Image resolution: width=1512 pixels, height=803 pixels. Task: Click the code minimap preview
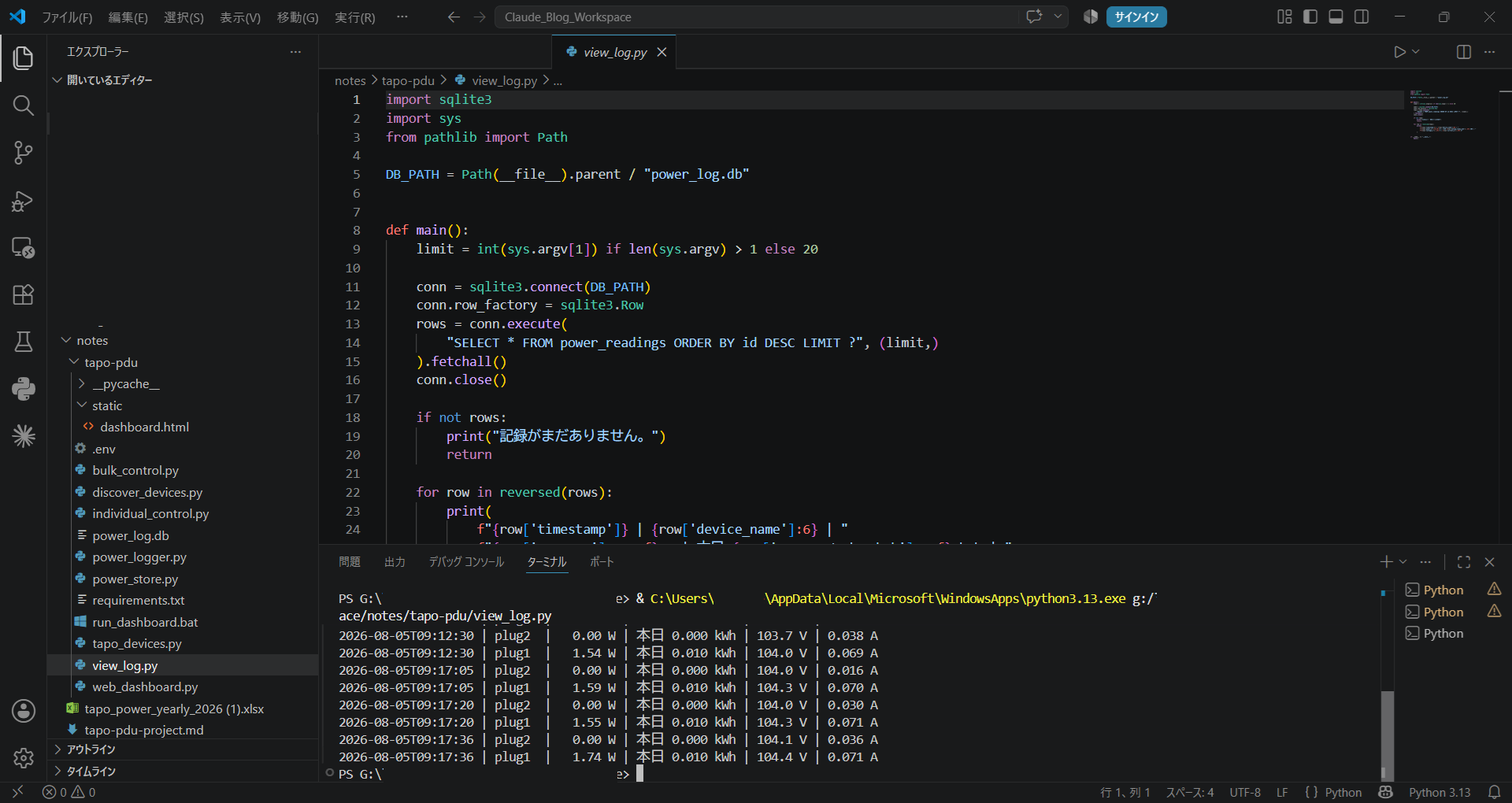1442,115
